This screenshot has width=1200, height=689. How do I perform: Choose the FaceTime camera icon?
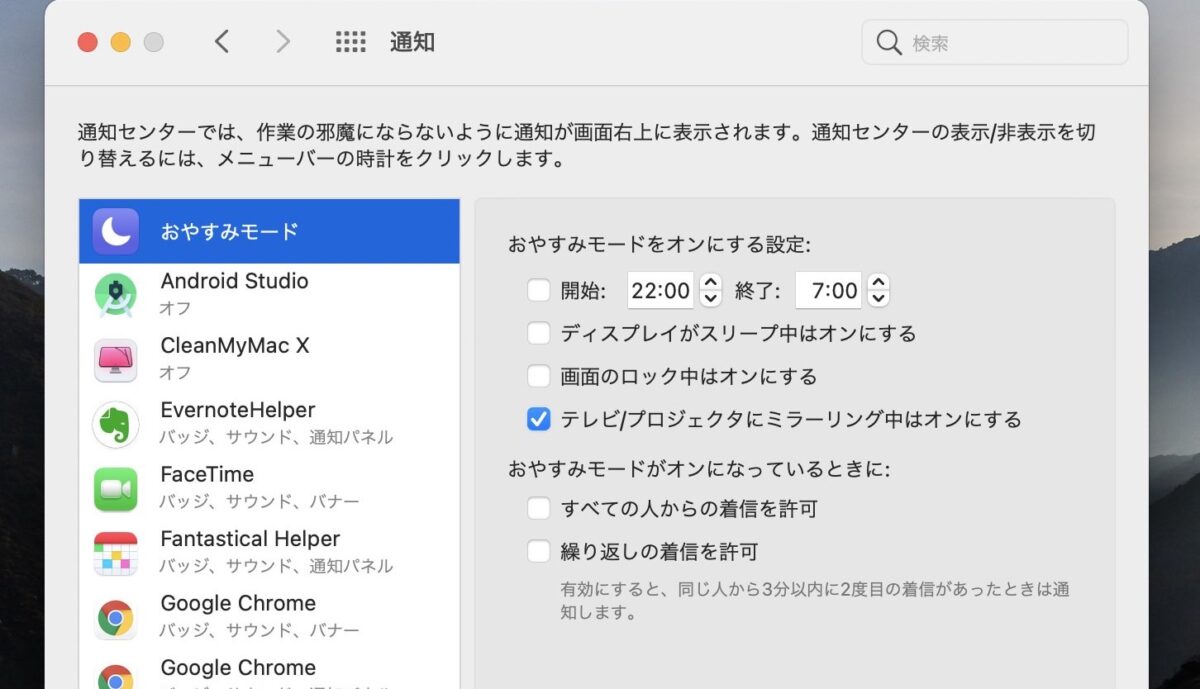[115, 489]
